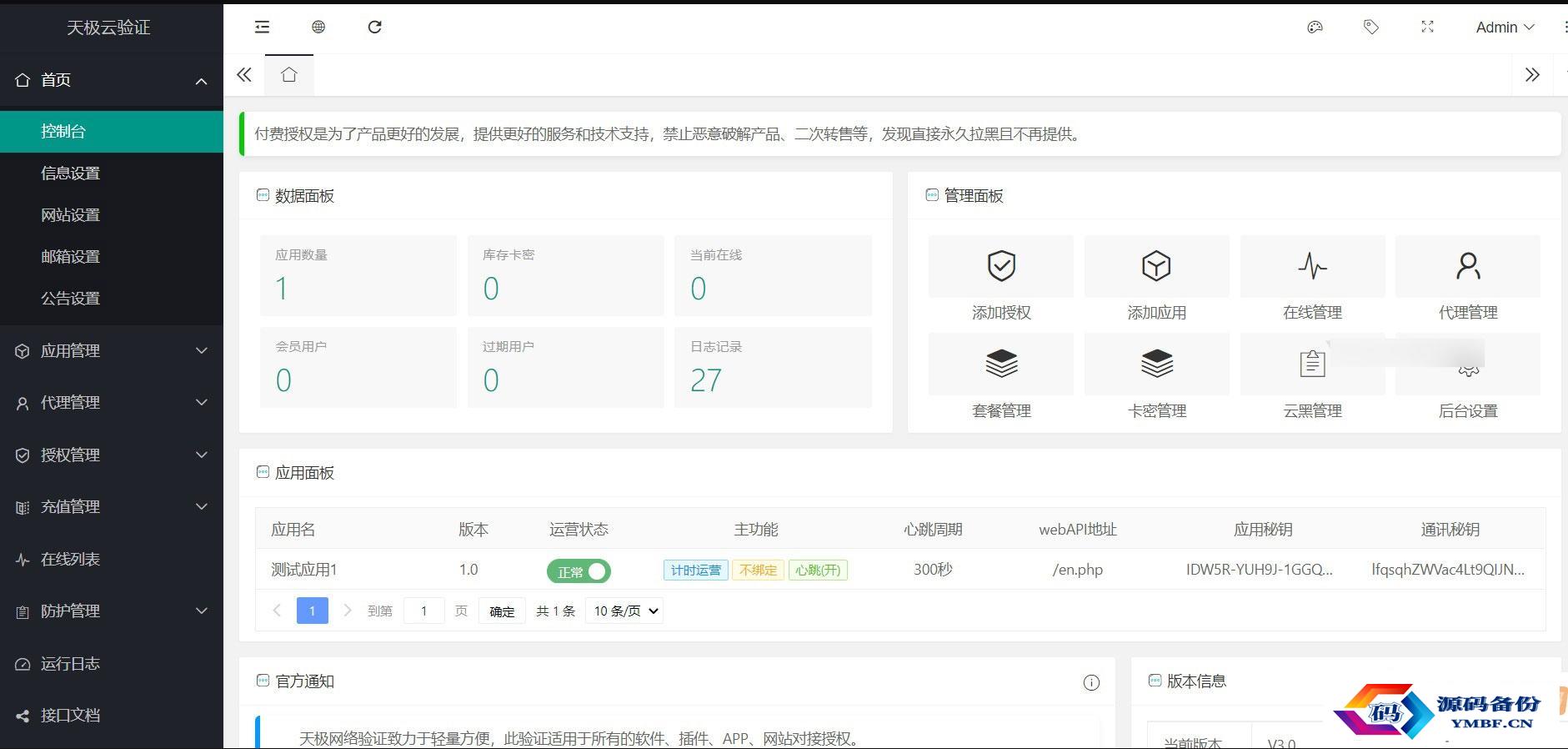Open 在线列表 in the sidebar

coord(112,559)
